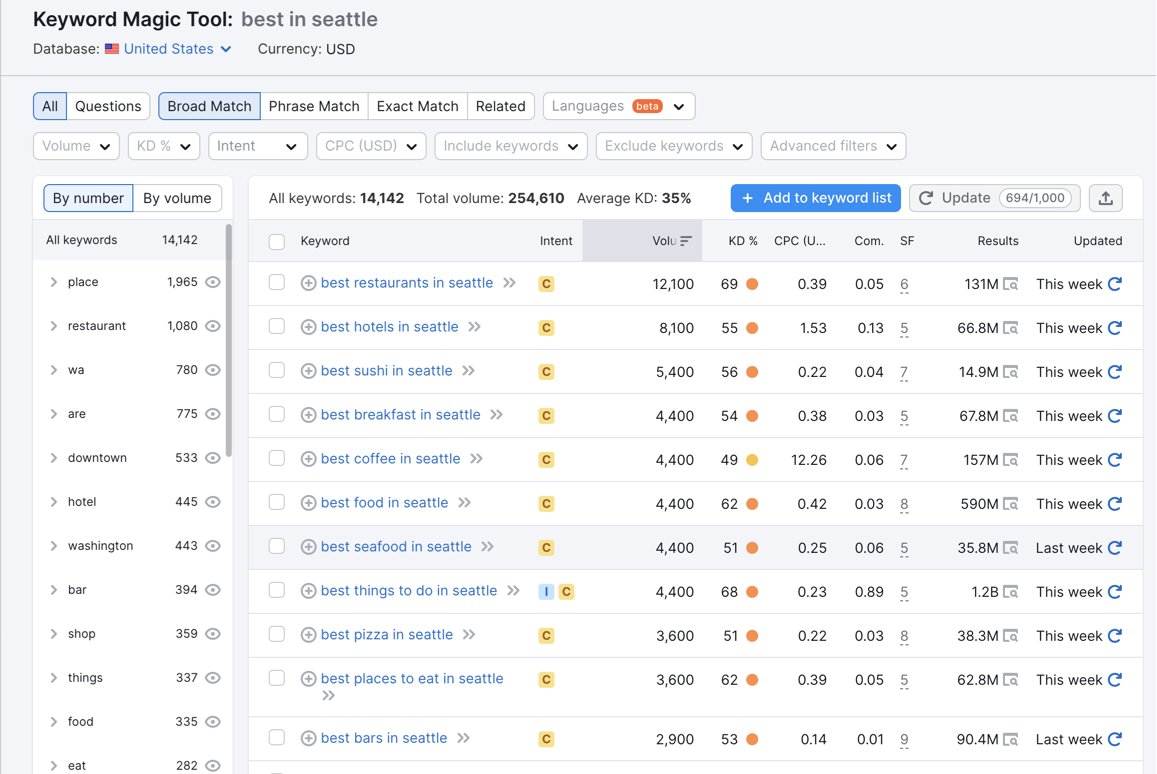This screenshot has height=774, width=1157.
Task: Open the CPC (USD) filter dropdown
Action: tap(371, 146)
